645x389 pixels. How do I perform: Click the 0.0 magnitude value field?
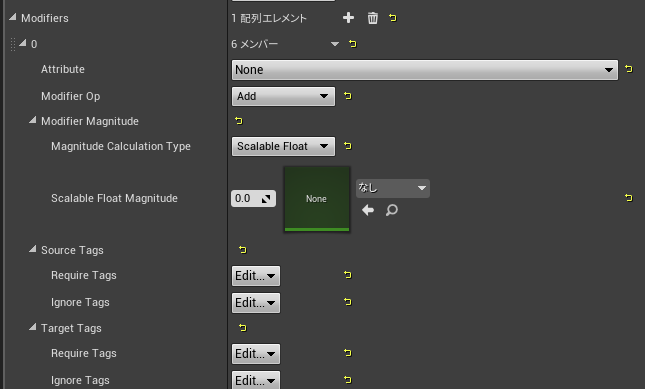pos(253,199)
